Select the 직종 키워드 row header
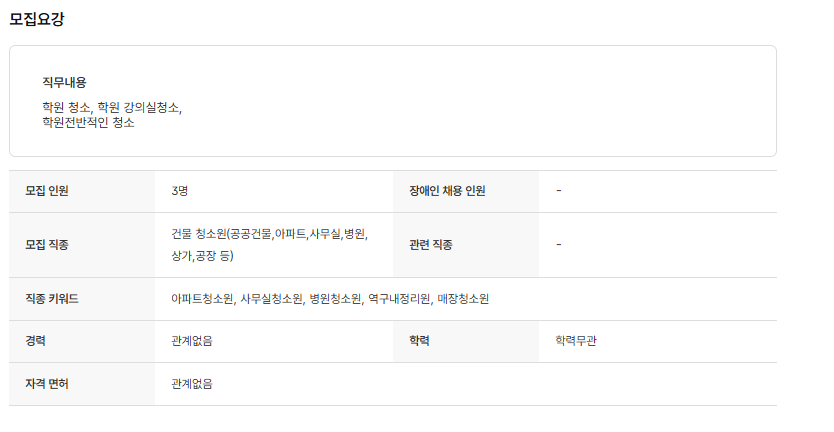Screen dimensions: 834x432 (52, 299)
